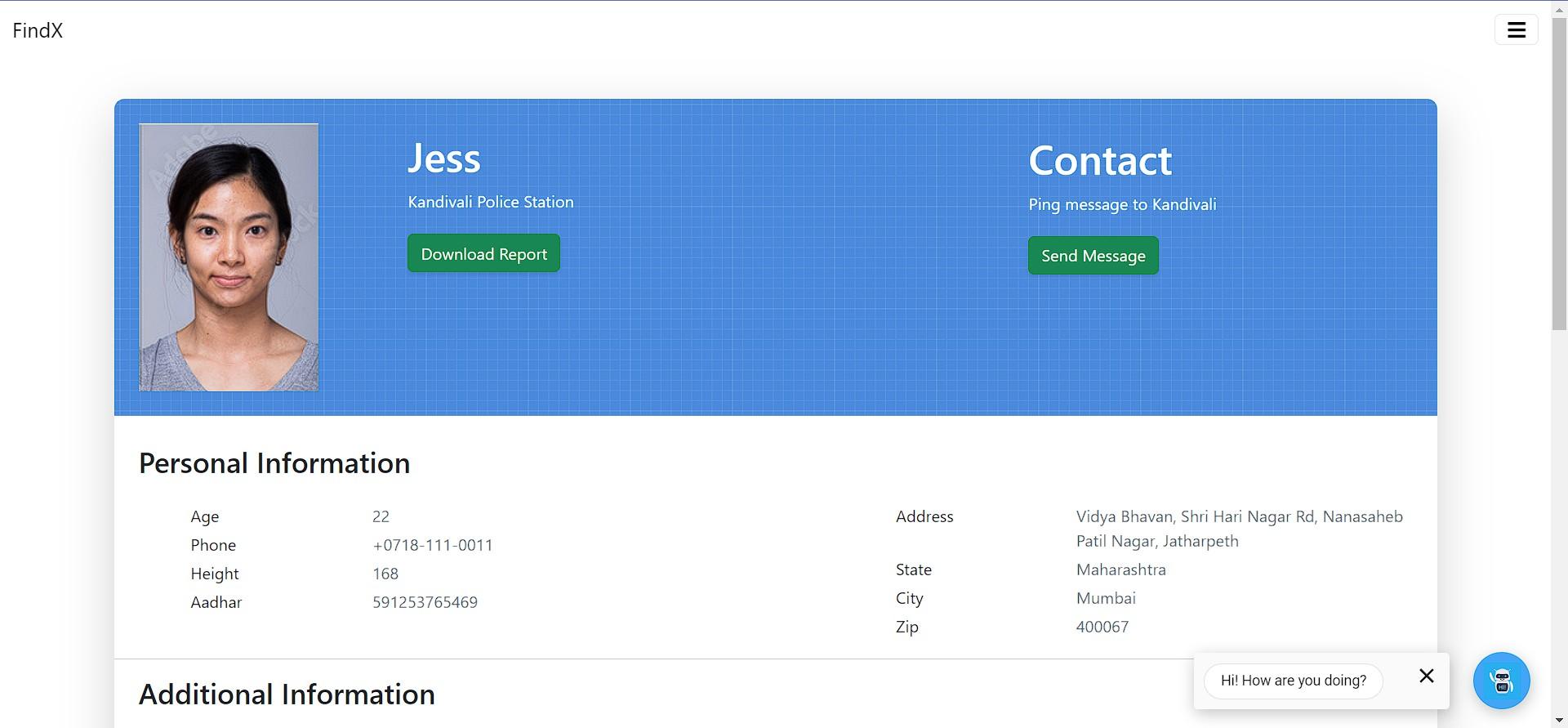The height and width of the screenshot is (728, 1568).
Task: Click the Kandivali Police Station subtitle
Action: coord(490,202)
